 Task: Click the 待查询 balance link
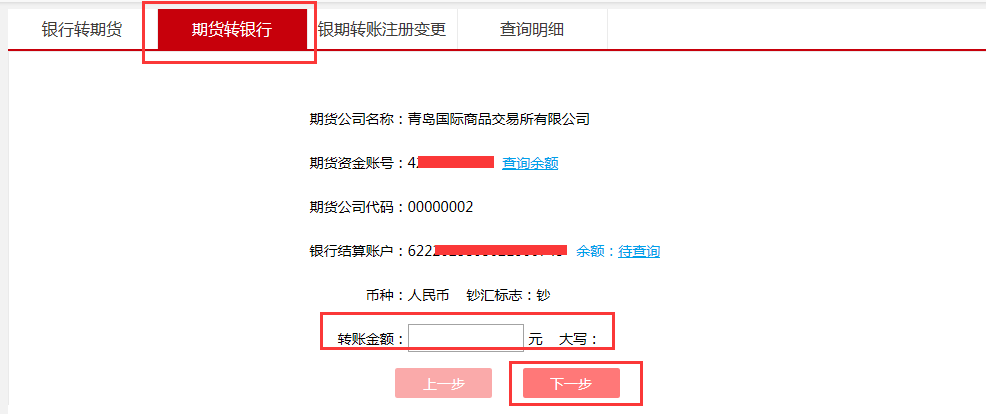pyautogui.click(x=639, y=252)
